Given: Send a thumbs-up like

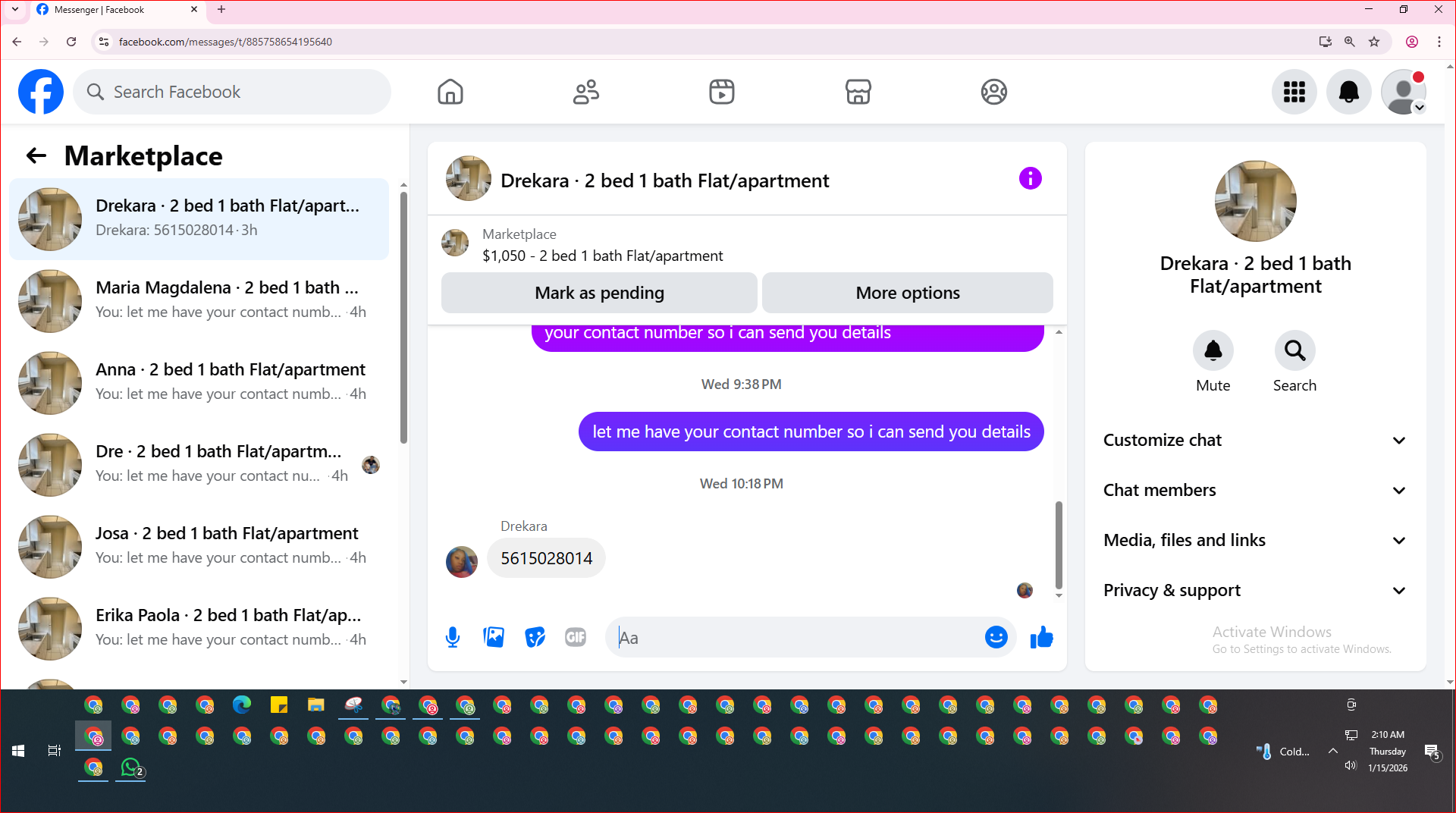Looking at the screenshot, I should point(1042,637).
